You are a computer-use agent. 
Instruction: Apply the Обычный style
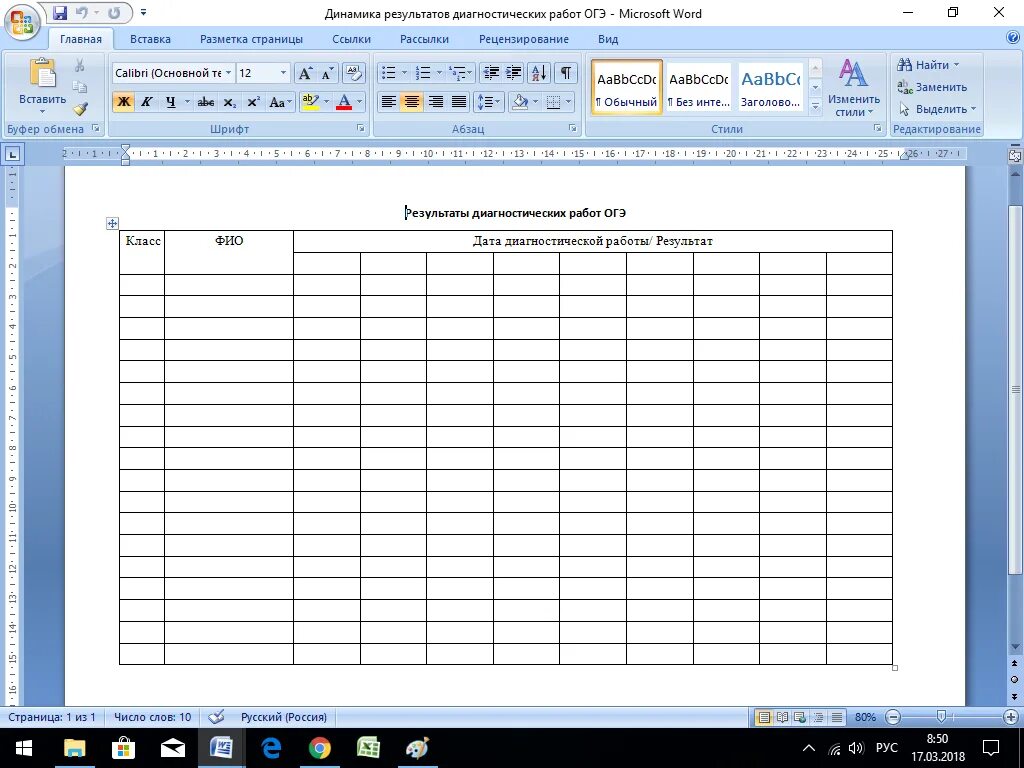point(626,88)
